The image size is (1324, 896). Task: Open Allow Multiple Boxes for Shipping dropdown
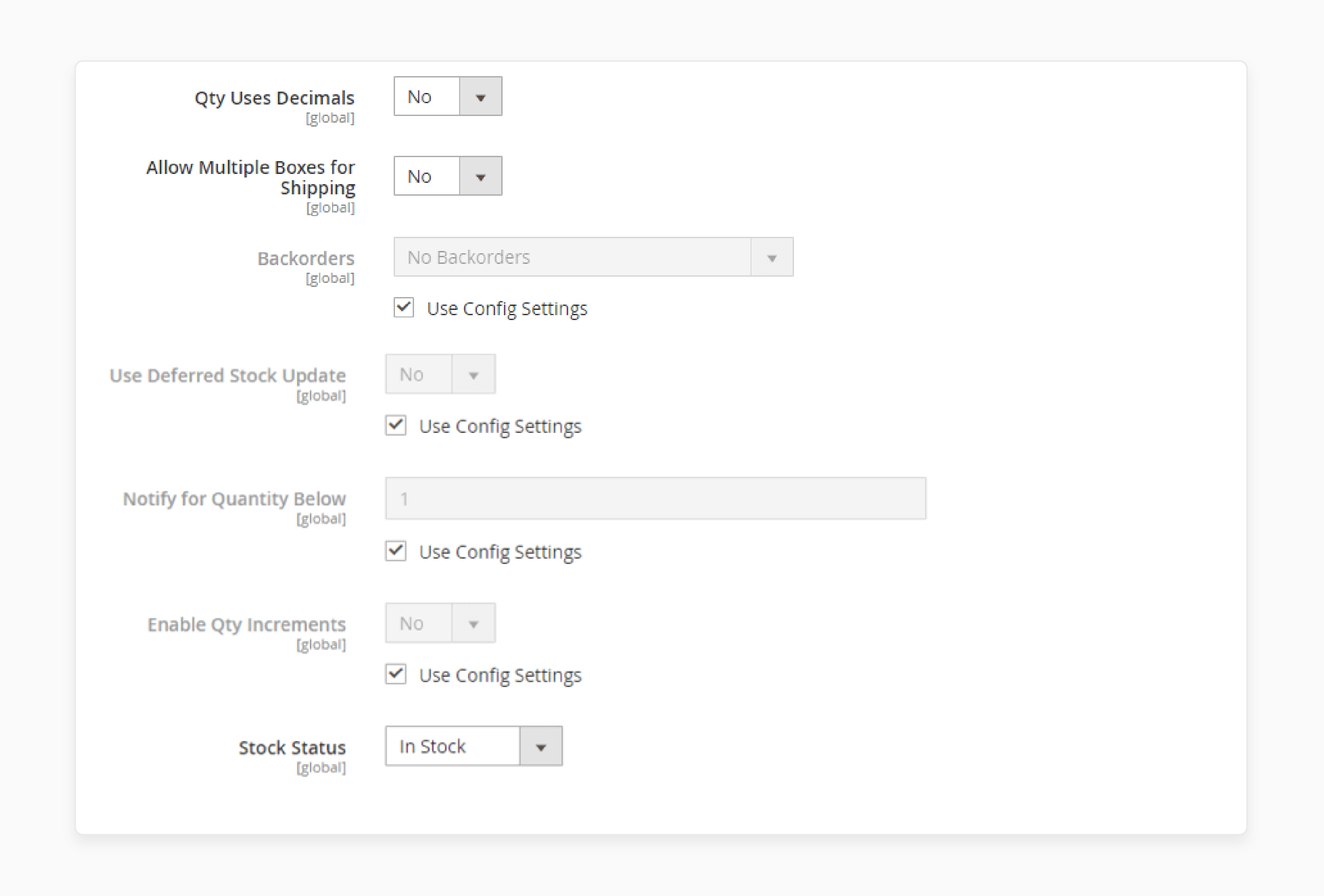click(448, 176)
